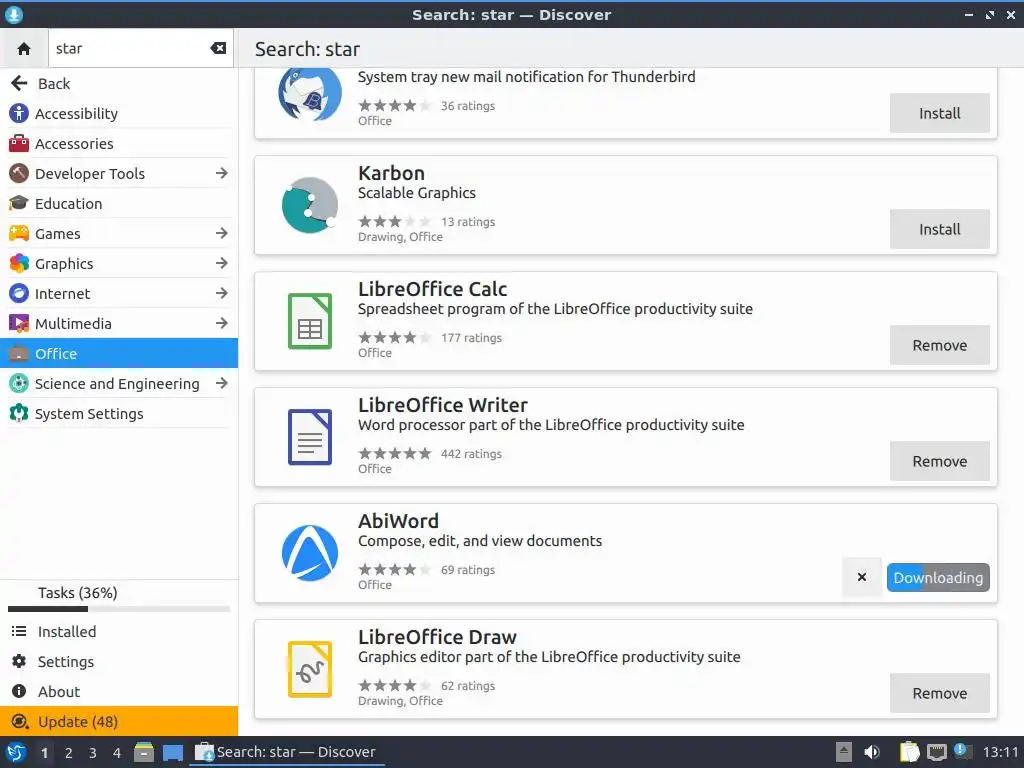Screen dimensions: 1024x768
Task: Click the Back arrow icon
Action: [19, 83]
